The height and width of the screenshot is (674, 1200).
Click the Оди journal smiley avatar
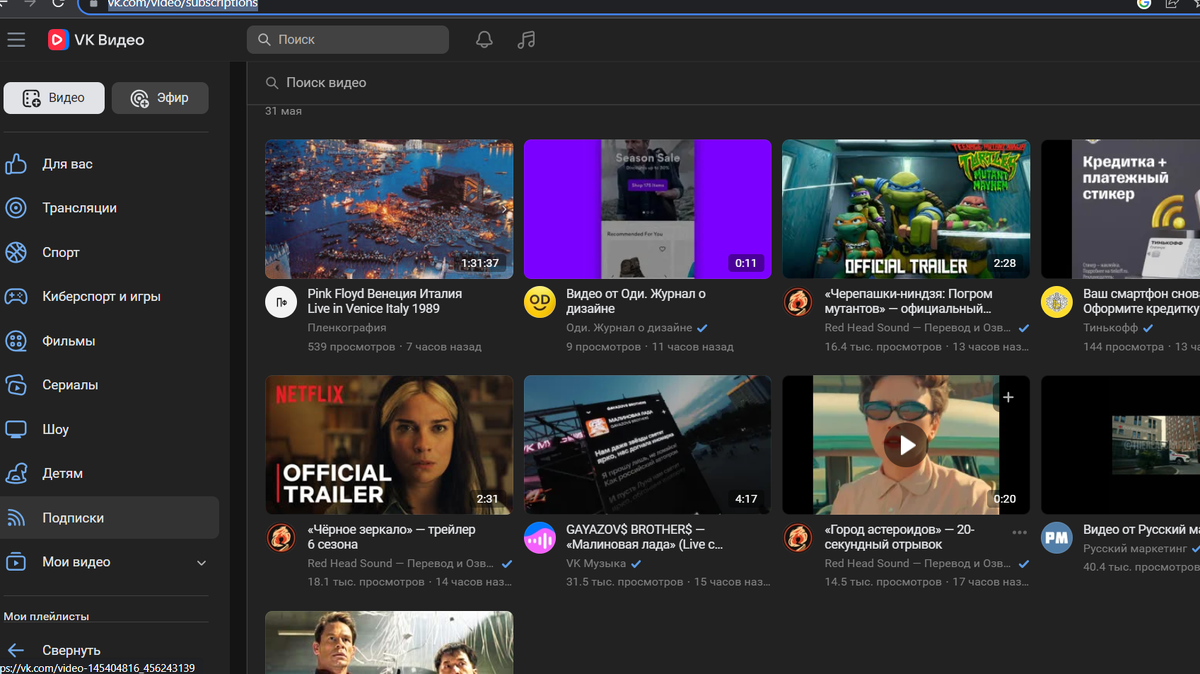[540, 302]
